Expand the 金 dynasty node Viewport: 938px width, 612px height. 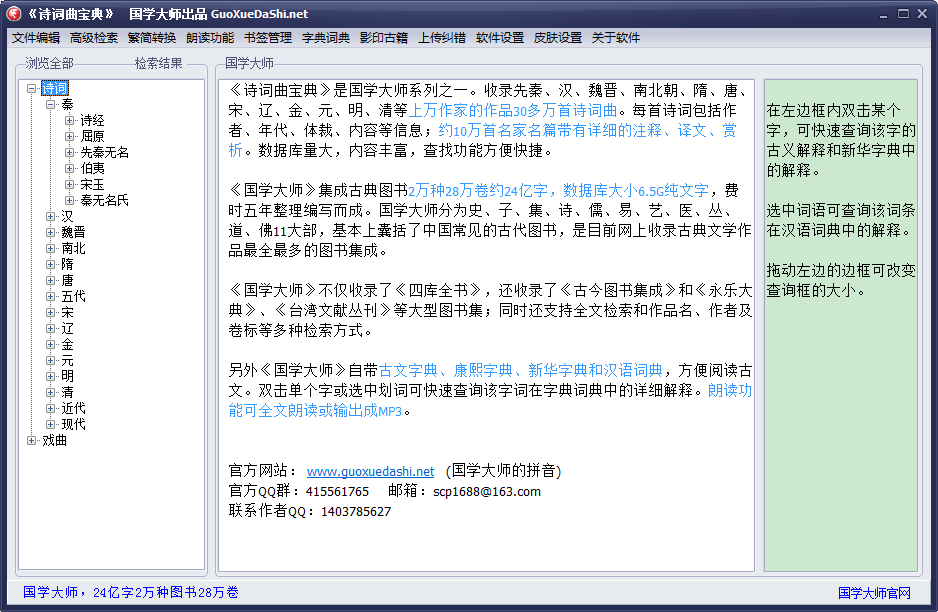[x=51, y=344]
